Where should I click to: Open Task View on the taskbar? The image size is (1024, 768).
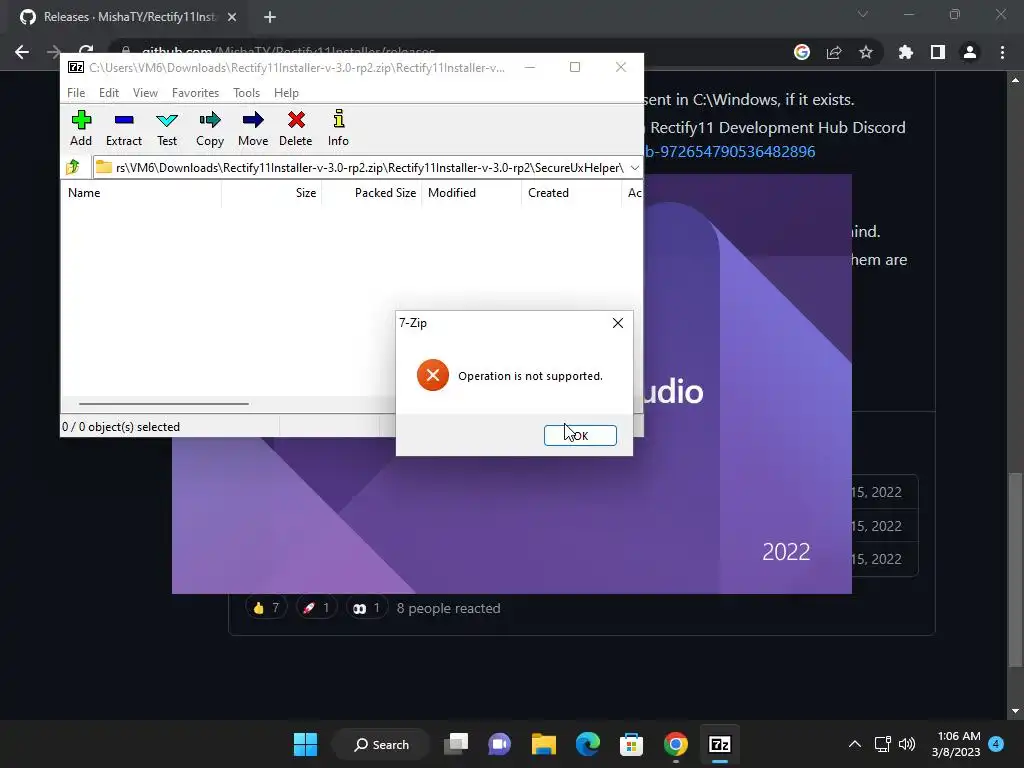[x=456, y=744]
